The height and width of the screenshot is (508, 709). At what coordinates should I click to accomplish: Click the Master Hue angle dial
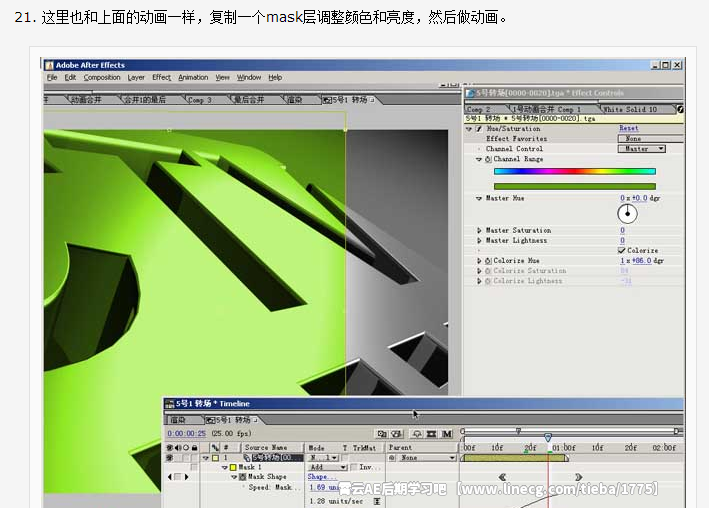628,214
